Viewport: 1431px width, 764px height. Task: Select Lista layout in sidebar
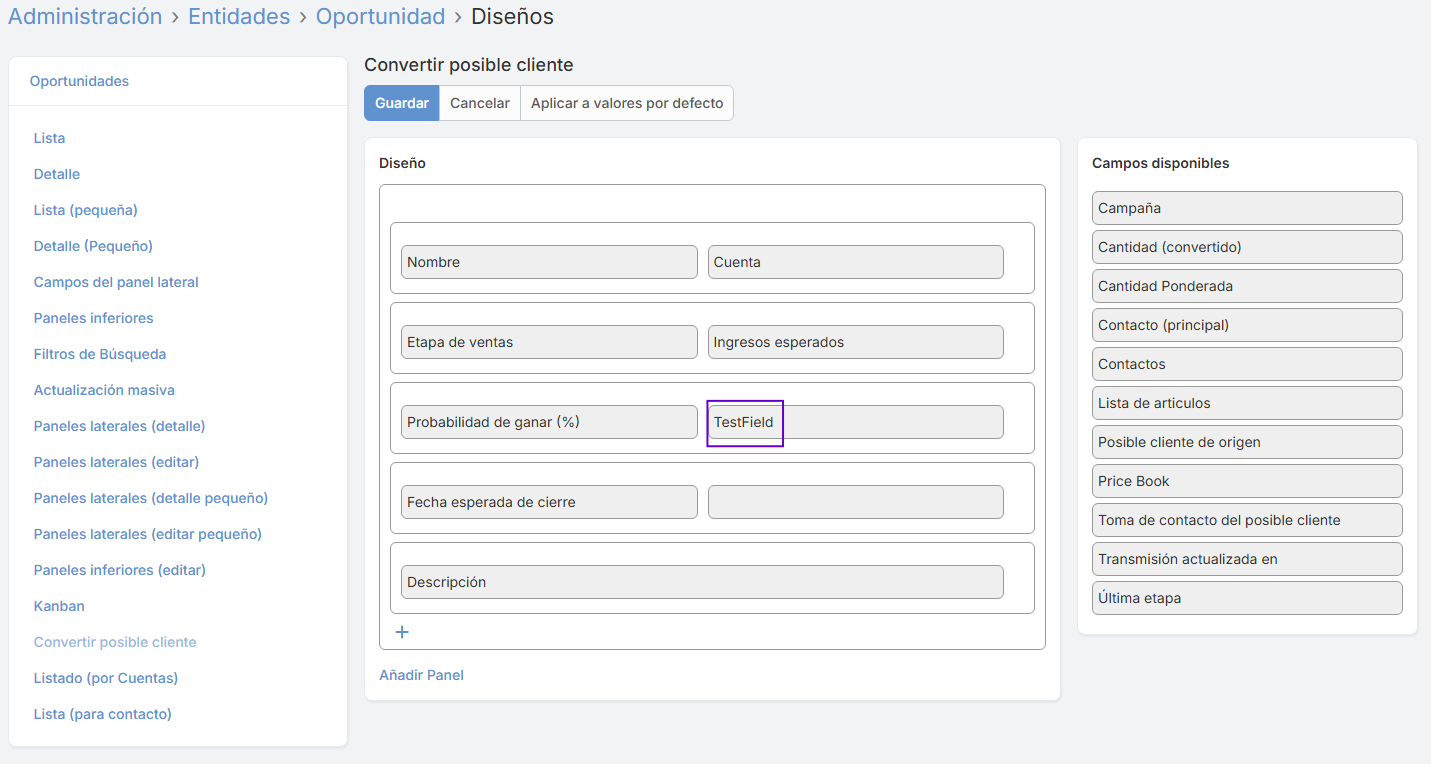49,138
